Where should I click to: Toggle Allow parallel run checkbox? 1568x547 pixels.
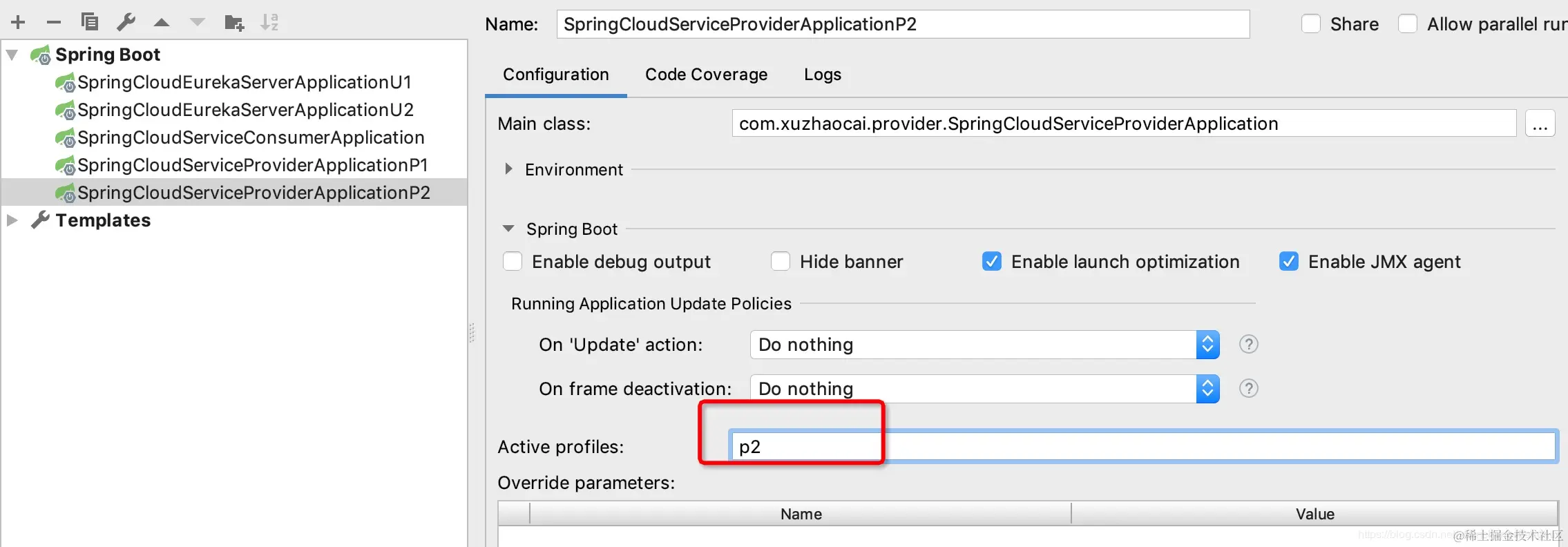(x=1408, y=24)
